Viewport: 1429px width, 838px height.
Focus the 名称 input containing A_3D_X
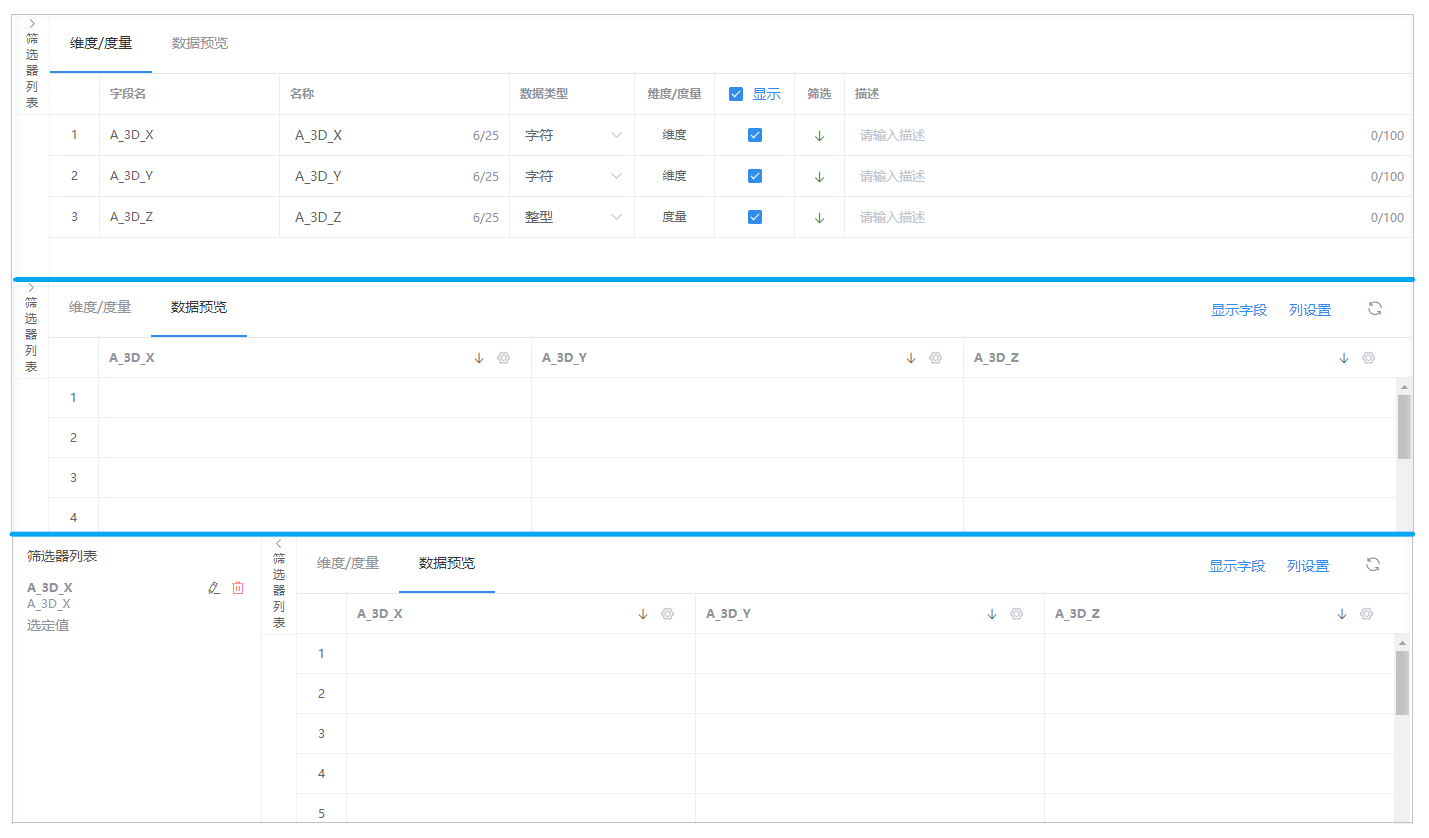395,135
